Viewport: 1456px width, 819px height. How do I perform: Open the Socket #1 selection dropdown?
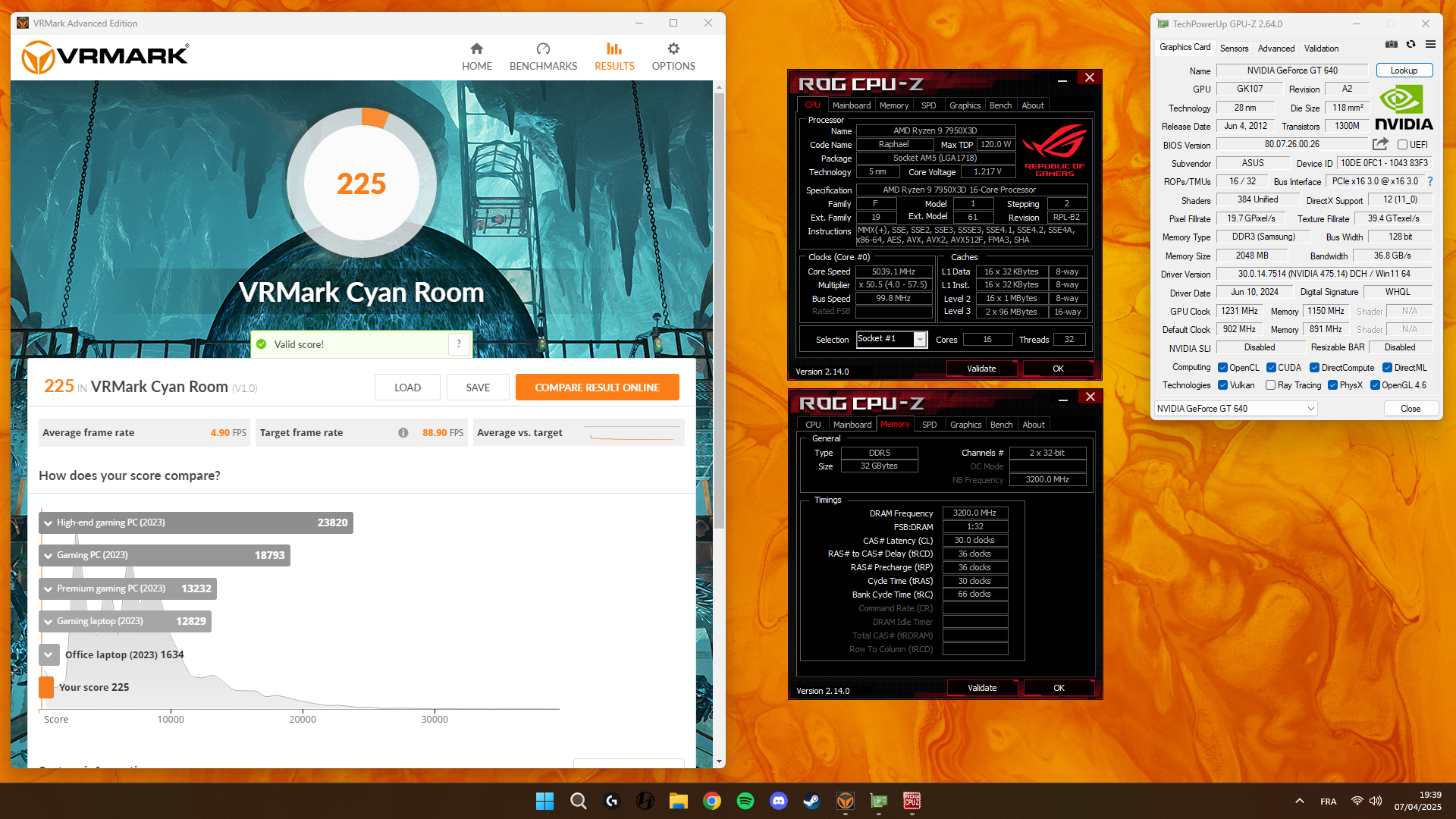(x=920, y=340)
